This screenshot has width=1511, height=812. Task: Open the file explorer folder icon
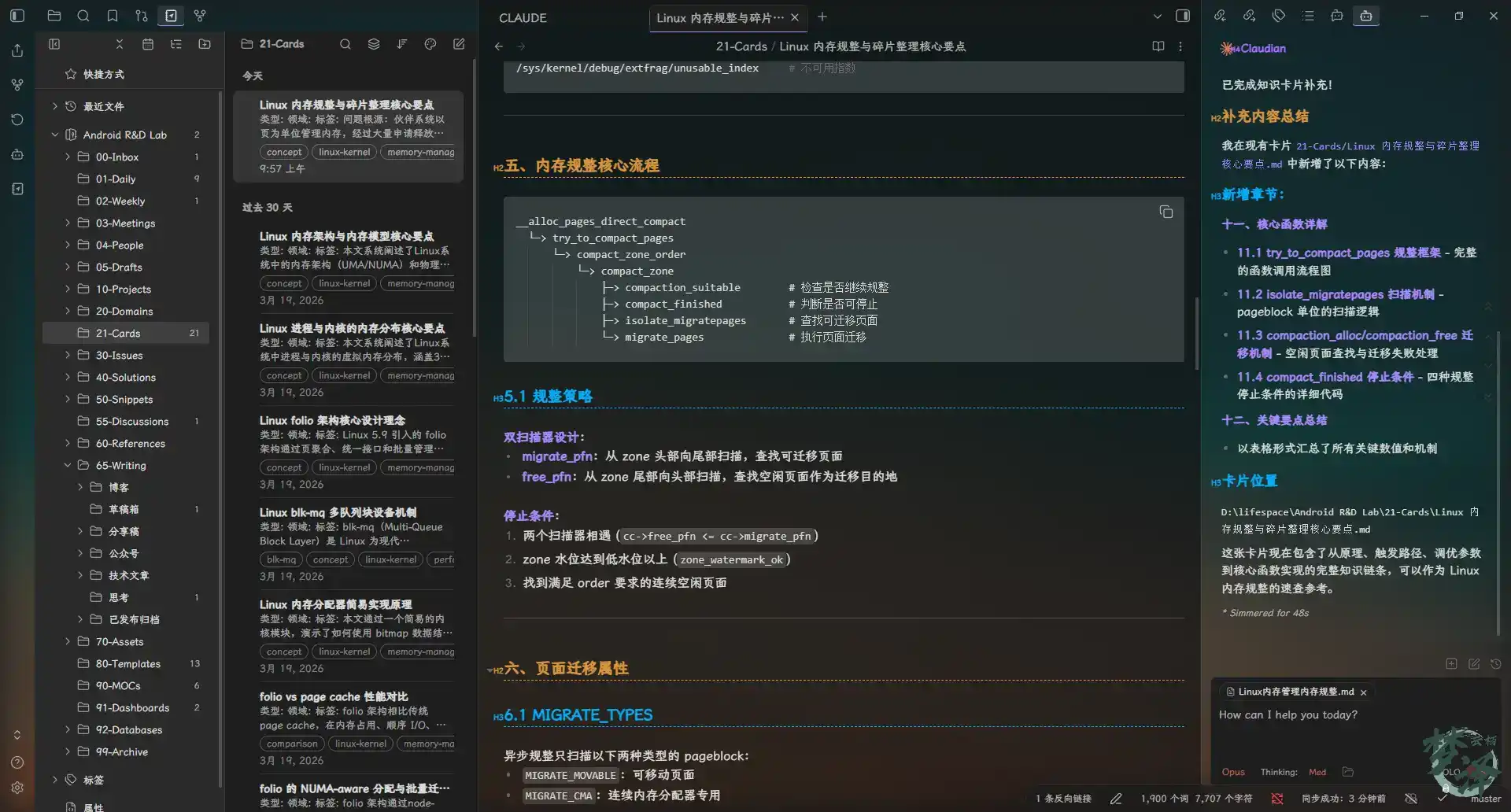pyautogui.click(x=54, y=16)
